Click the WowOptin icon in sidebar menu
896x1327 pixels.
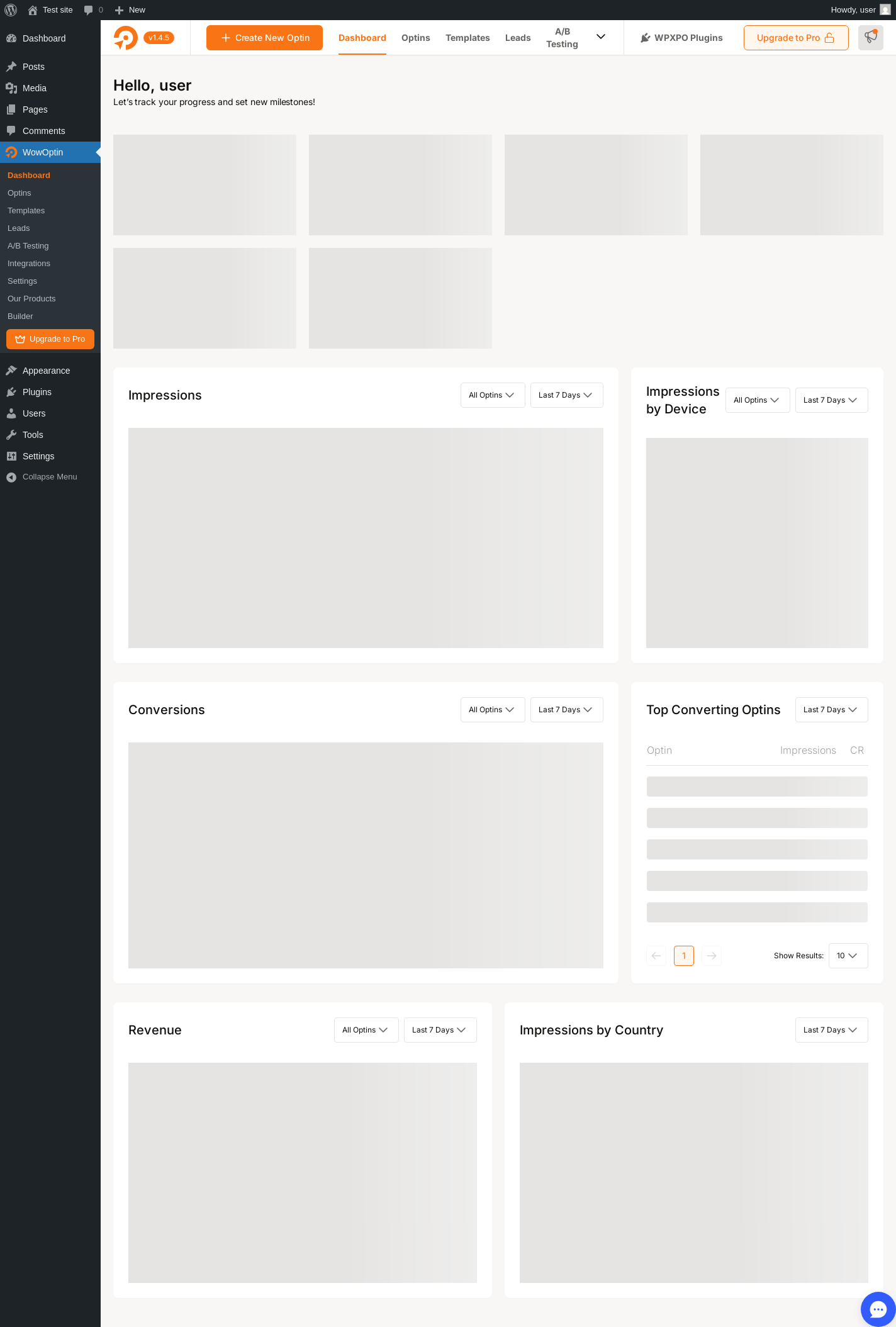click(11, 152)
